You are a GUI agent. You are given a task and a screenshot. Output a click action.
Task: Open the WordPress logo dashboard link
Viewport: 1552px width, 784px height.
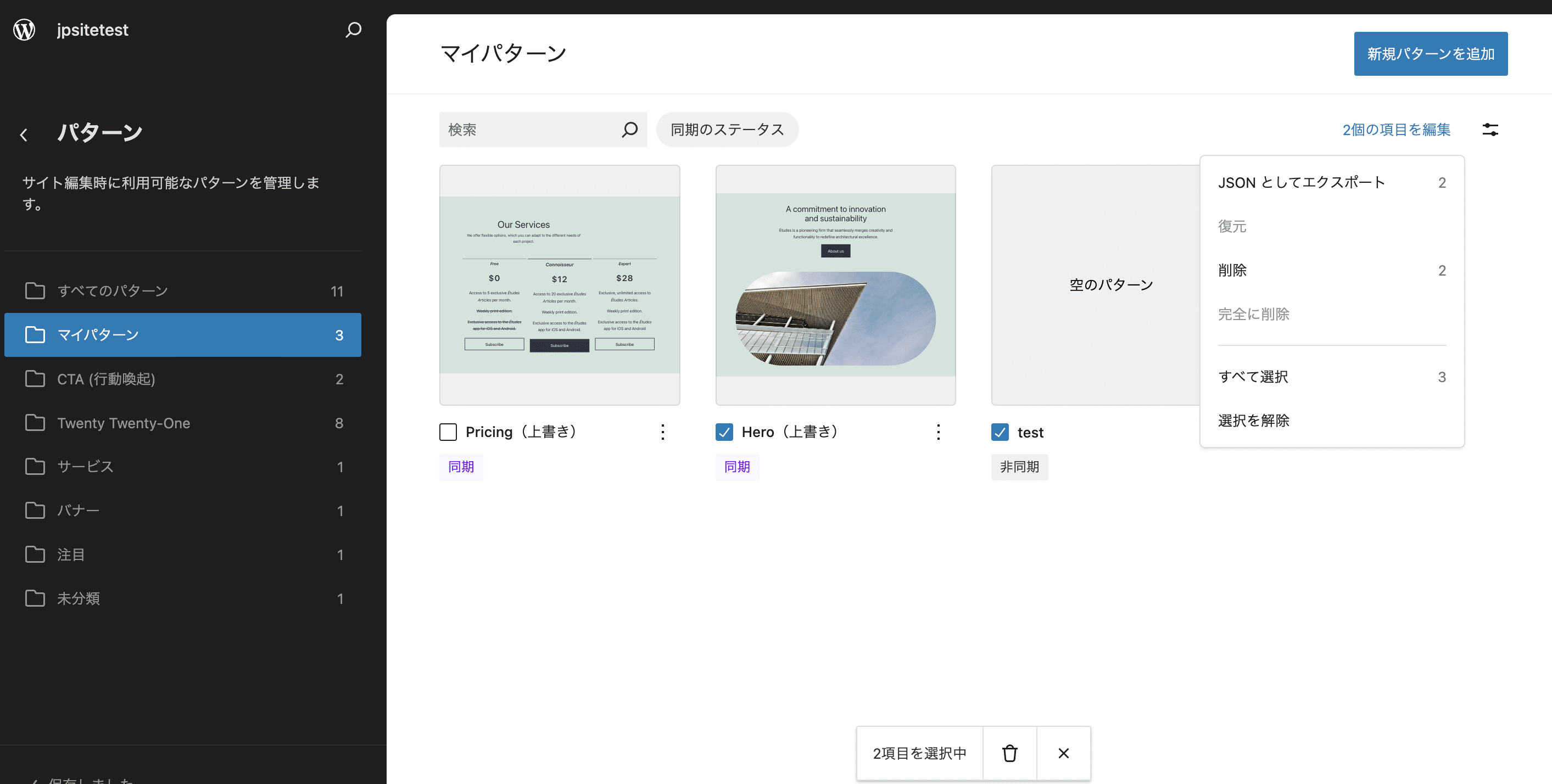pos(24,30)
